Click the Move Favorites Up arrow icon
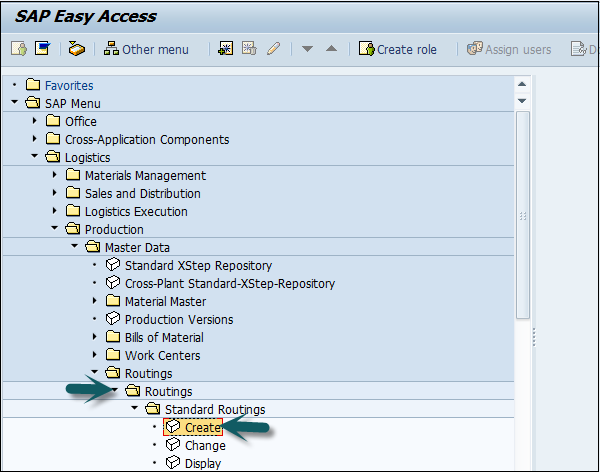This screenshot has height=472, width=600. (x=331, y=49)
